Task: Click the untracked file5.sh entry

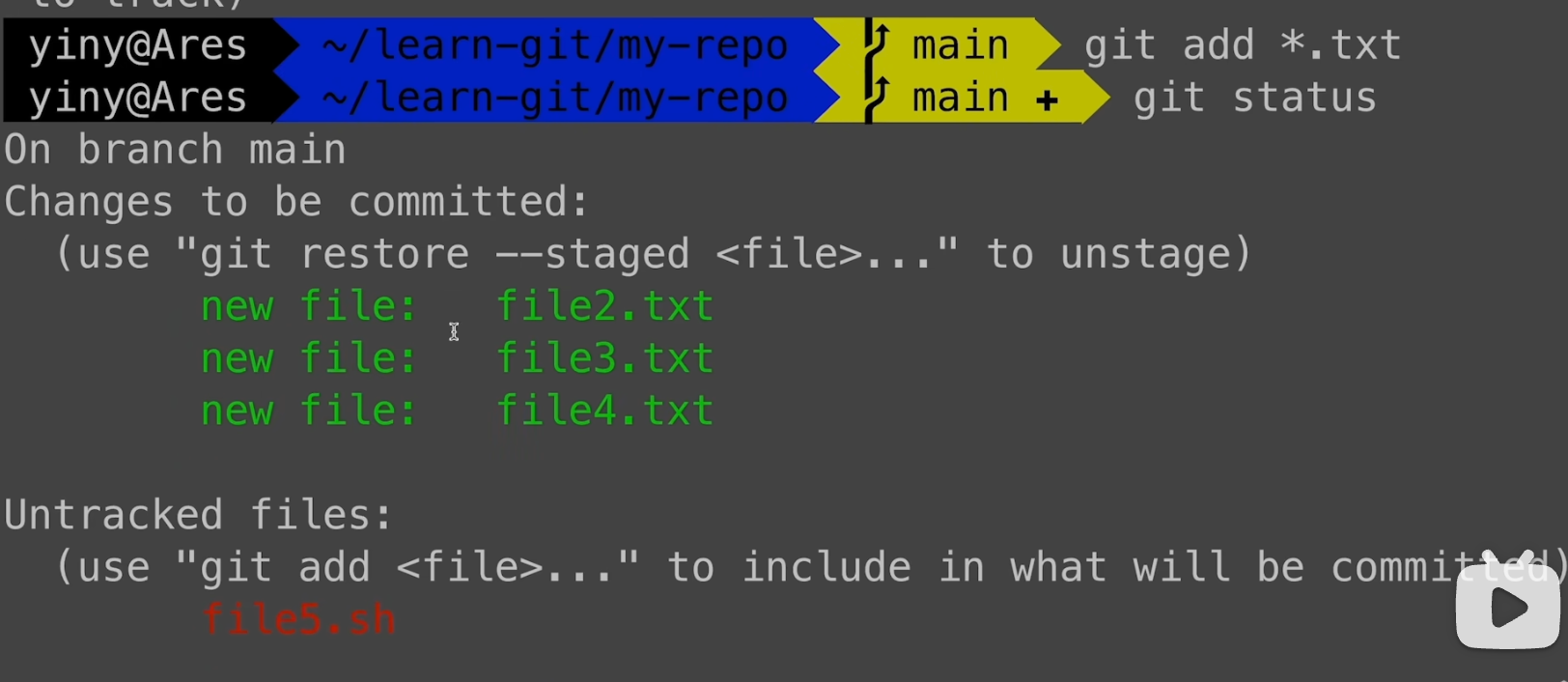Action: [298, 619]
